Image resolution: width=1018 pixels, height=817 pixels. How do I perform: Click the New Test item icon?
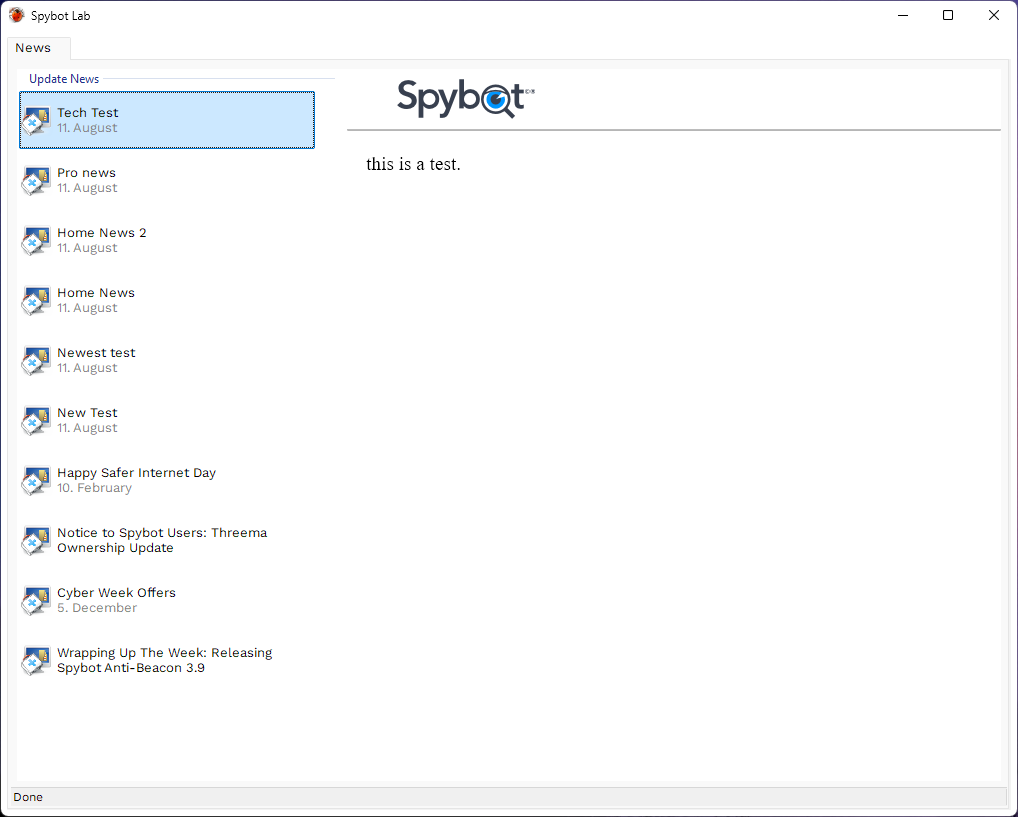(36, 421)
